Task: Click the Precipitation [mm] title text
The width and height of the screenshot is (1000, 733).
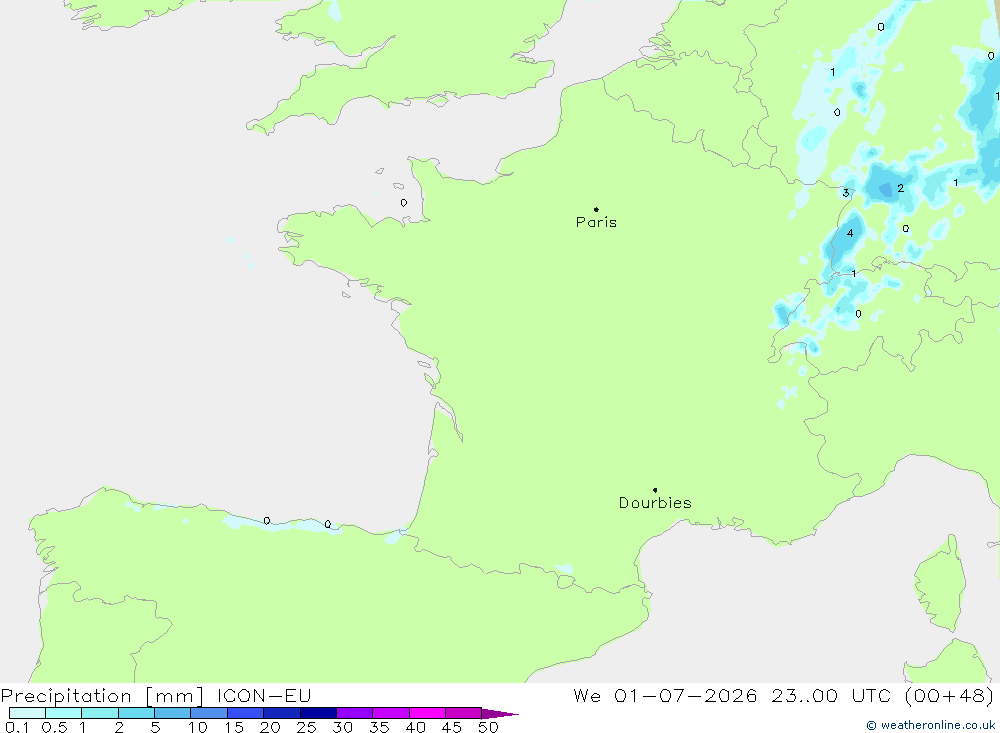Action: tap(102, 695)
